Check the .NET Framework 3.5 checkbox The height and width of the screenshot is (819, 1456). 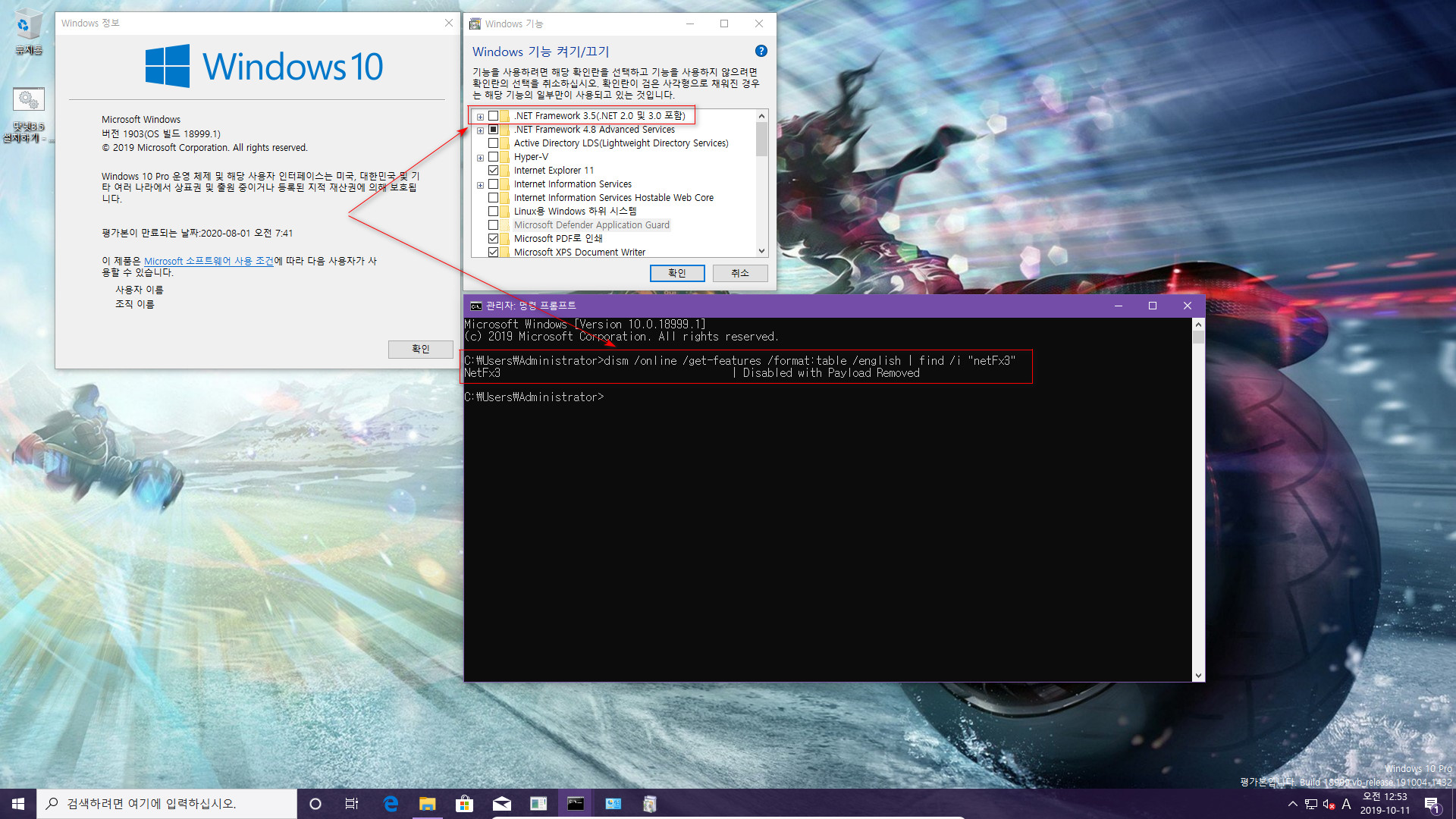pos(493,116)
